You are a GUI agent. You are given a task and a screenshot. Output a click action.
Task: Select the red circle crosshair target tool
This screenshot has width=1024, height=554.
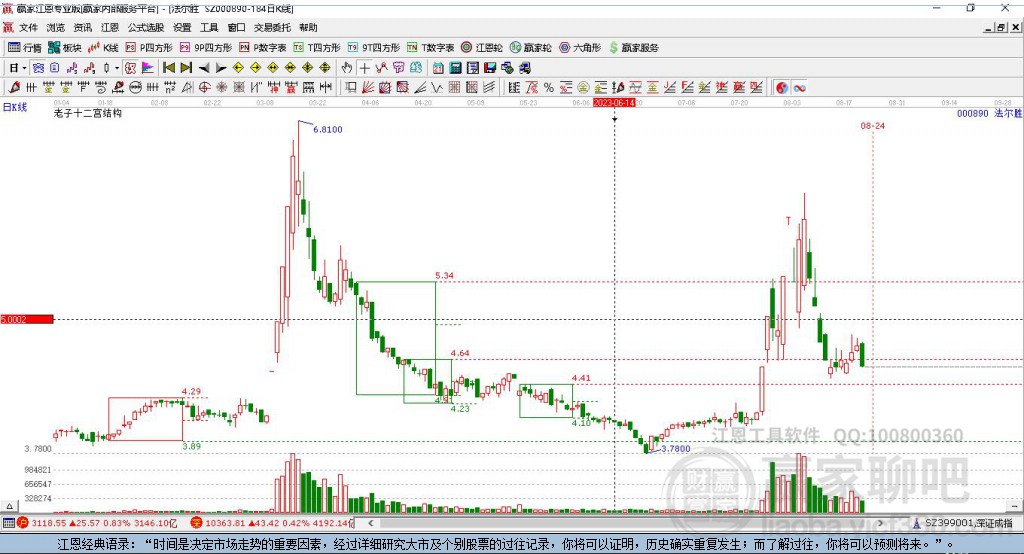tap(204, 88)
